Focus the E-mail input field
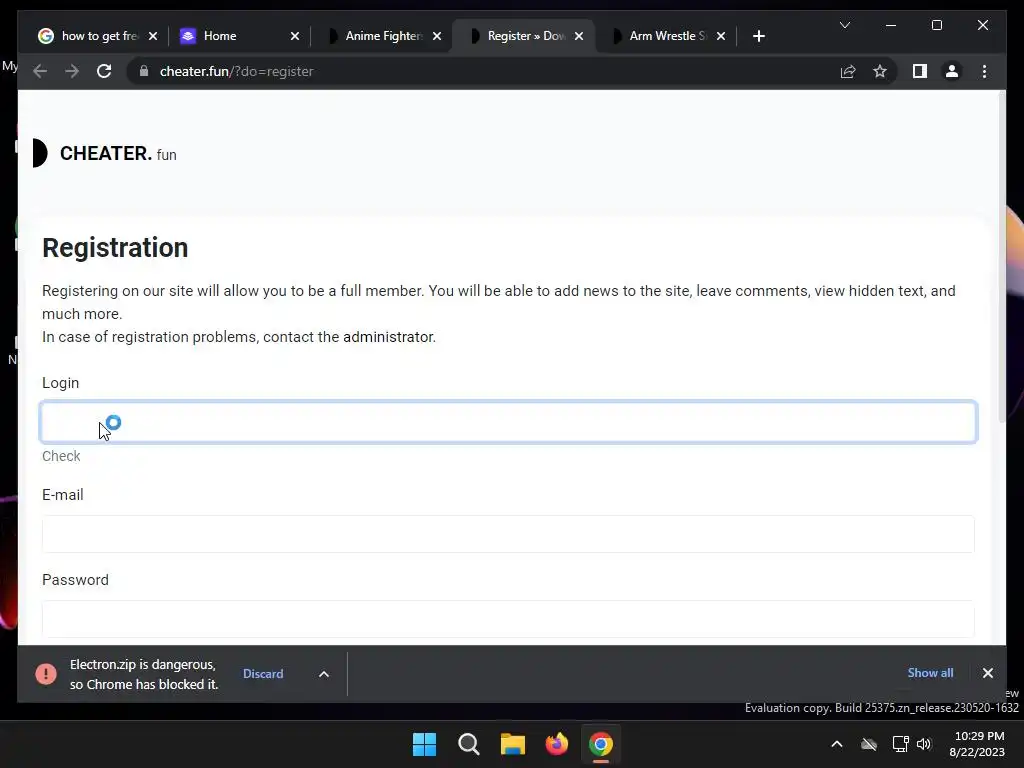 coord(508,534)
